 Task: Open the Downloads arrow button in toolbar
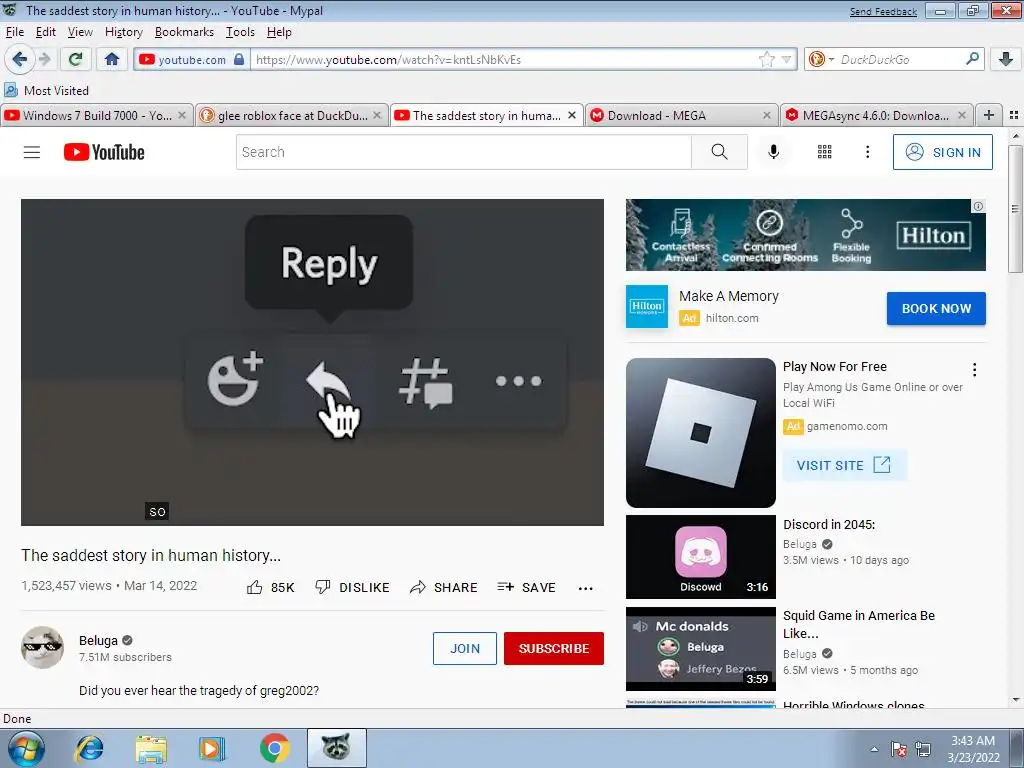[1006, 59]
